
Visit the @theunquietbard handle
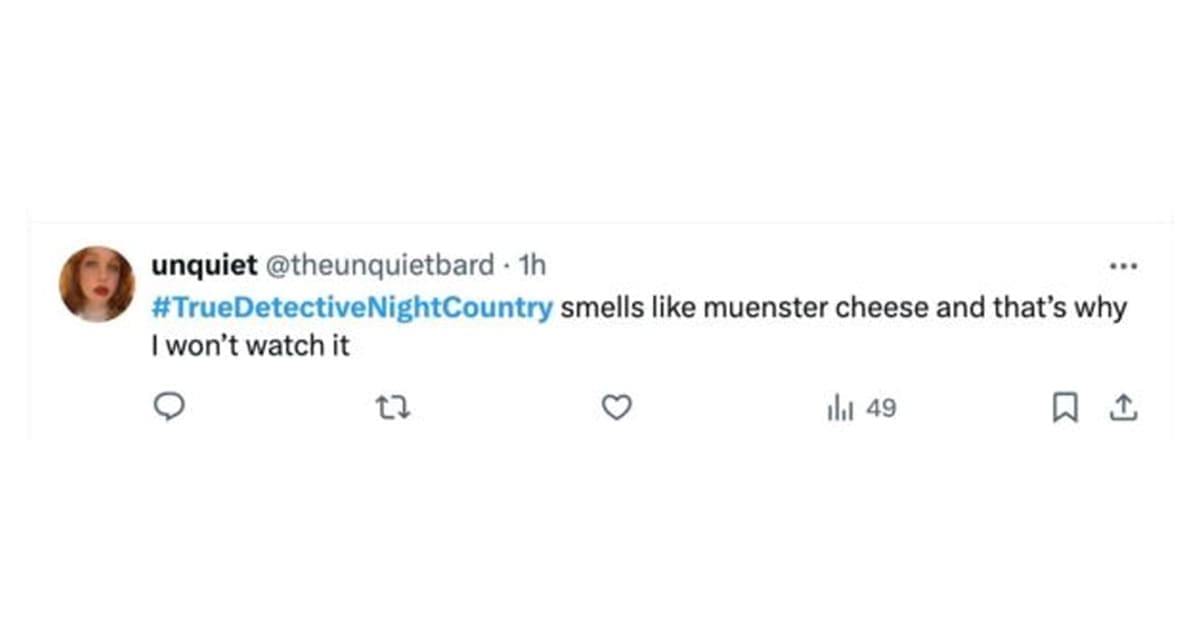click(378, 265)
